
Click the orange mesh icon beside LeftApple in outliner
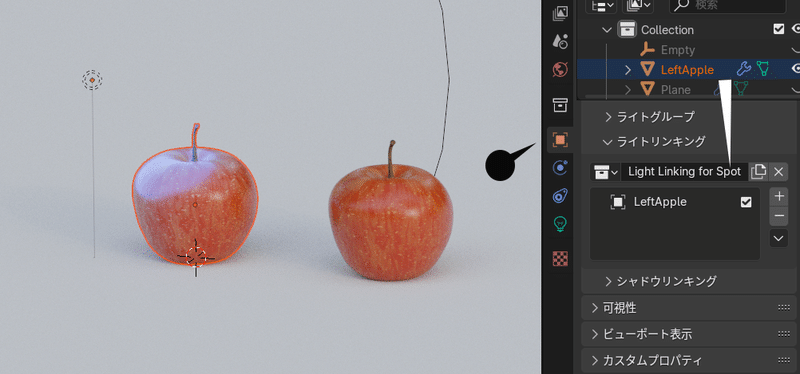coord(647,69)
